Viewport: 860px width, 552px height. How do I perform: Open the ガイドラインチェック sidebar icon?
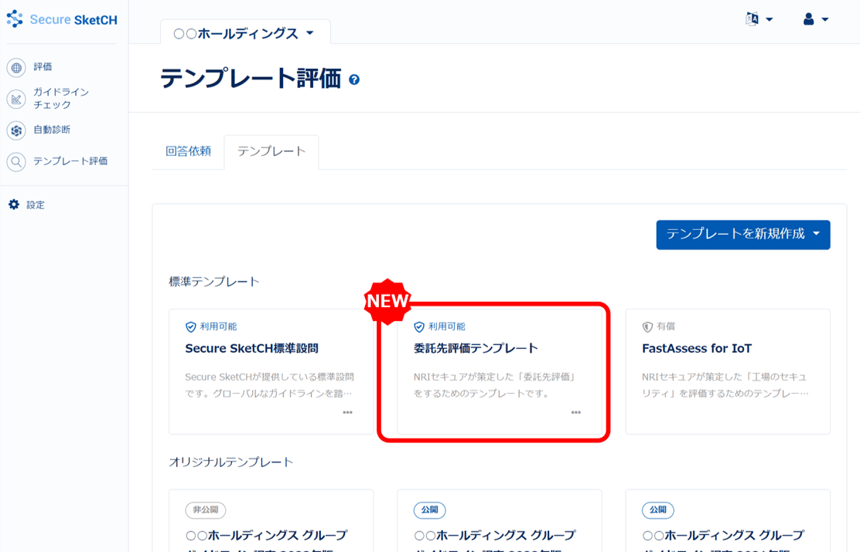16,99
